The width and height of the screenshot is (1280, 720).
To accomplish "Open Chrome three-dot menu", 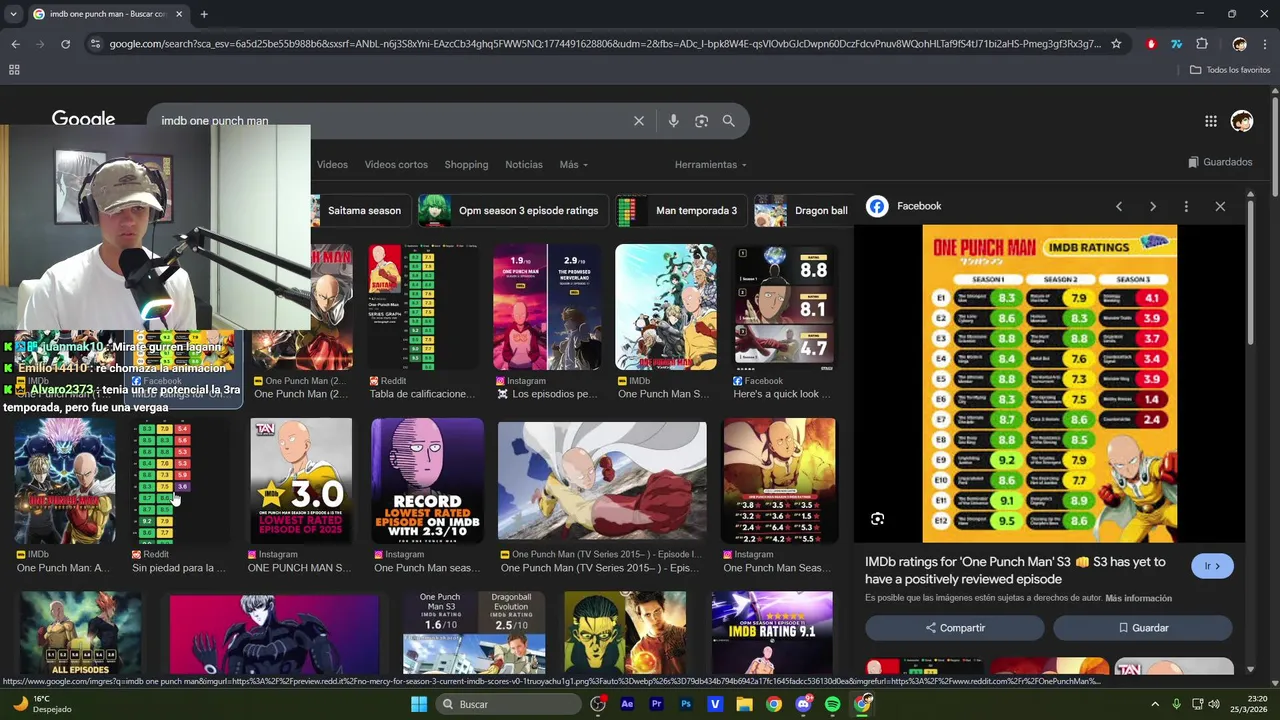I will click(x=1265, y=44).
